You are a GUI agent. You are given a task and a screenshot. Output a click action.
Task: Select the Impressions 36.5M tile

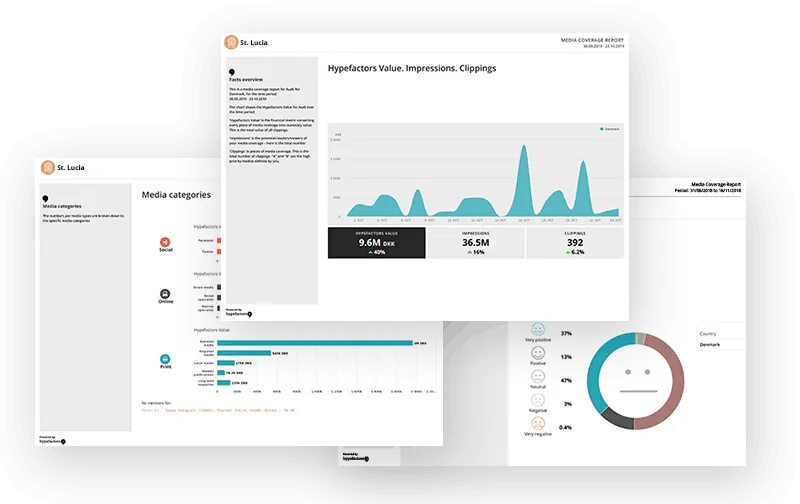click(x=476, y=243)
